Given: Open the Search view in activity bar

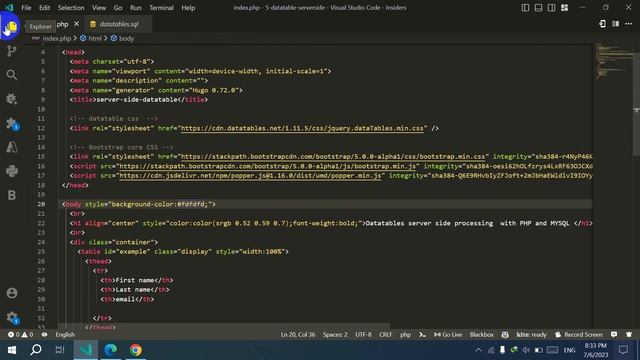Looking at the screenshot, I should click(x=11, y=75).
